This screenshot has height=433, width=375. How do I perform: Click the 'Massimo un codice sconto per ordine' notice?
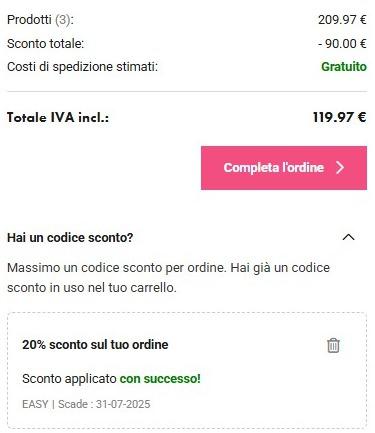click(x=117, y=268)
